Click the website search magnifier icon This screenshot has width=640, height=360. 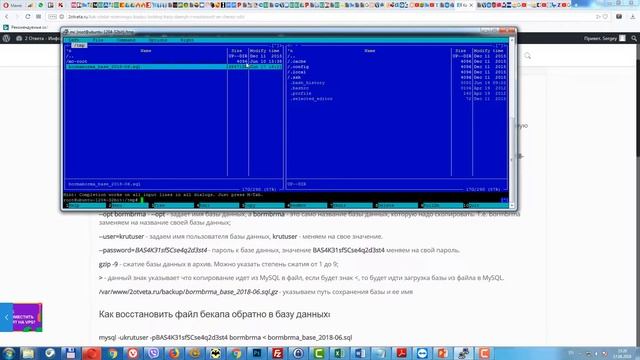(x=527, y=56)
